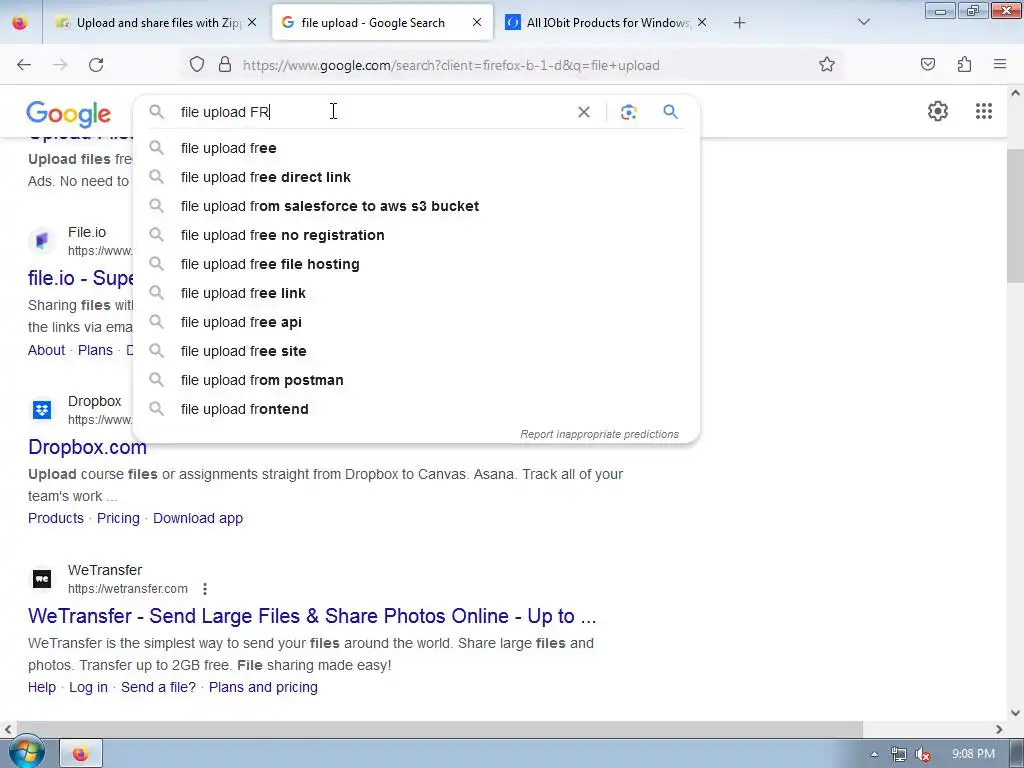Click Report inappropriate predictions link
This screenshot has height=768, width=1024.
pyautogui.click(x=600, y=434)
